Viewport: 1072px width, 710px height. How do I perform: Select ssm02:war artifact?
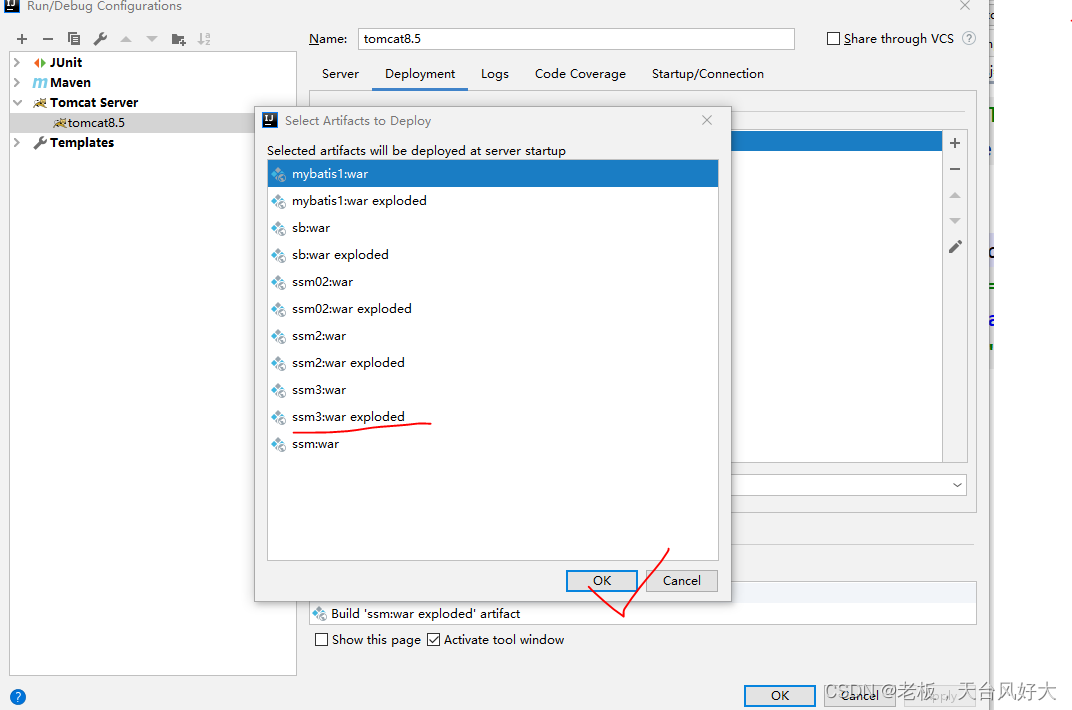(493, 282)
